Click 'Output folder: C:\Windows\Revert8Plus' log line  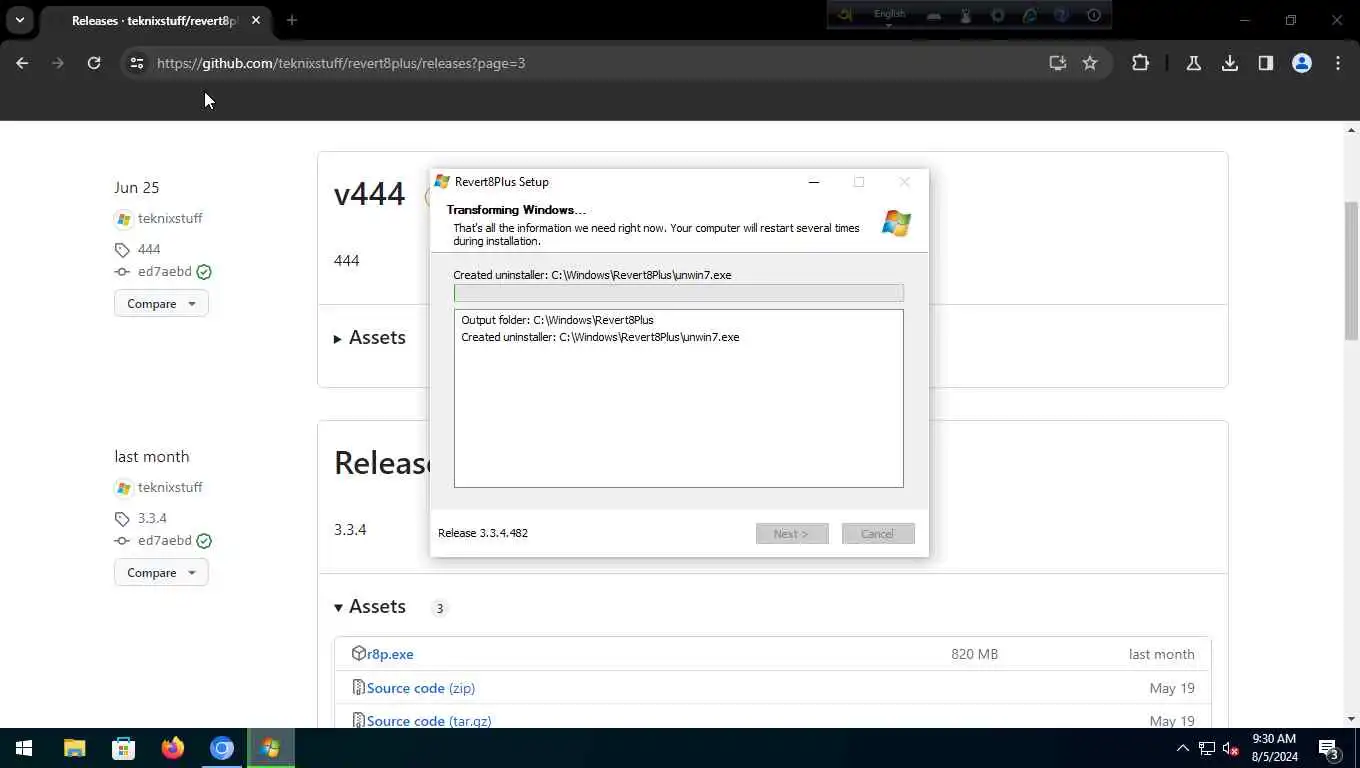coord(557,320)
